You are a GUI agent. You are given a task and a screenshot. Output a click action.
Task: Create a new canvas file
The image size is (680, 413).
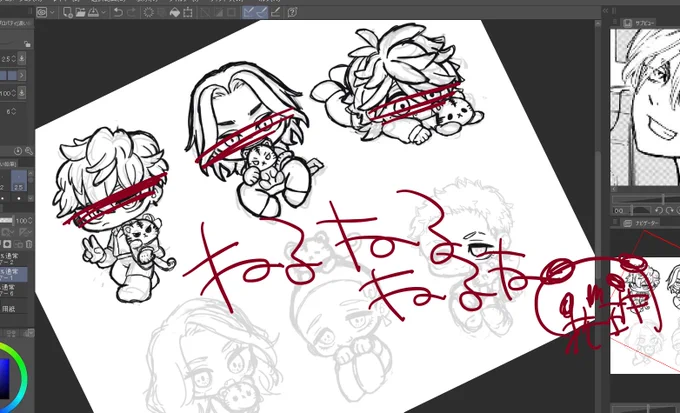(68, 12)
